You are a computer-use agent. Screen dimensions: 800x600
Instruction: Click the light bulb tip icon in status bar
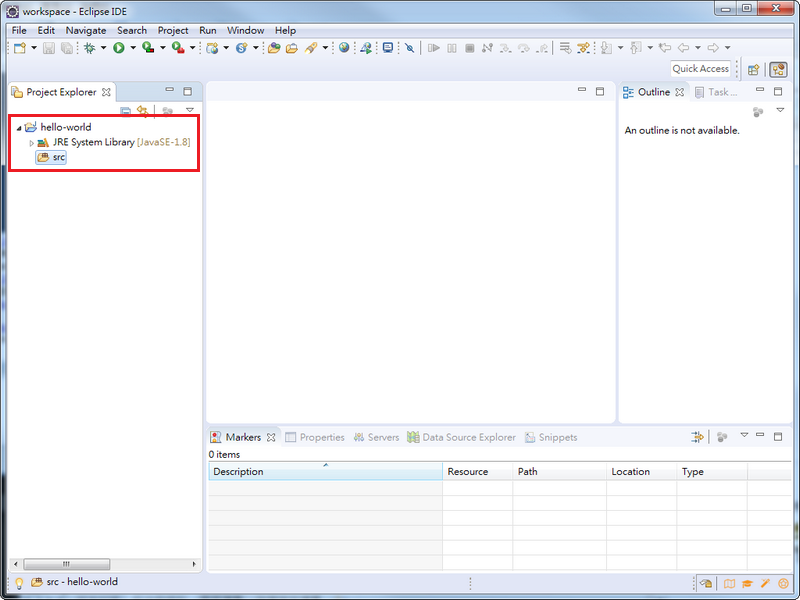18,582
